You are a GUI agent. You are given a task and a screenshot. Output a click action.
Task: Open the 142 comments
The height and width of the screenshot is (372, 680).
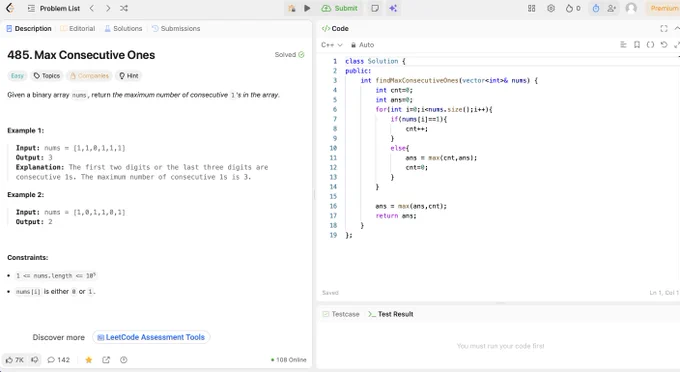pyautogui.click(x=58, y=360)
